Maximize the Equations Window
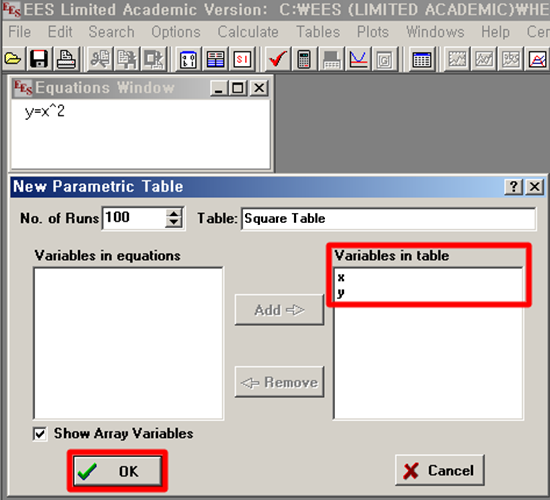The width and height of the screenshot is (550, 500). coord(238,88)
